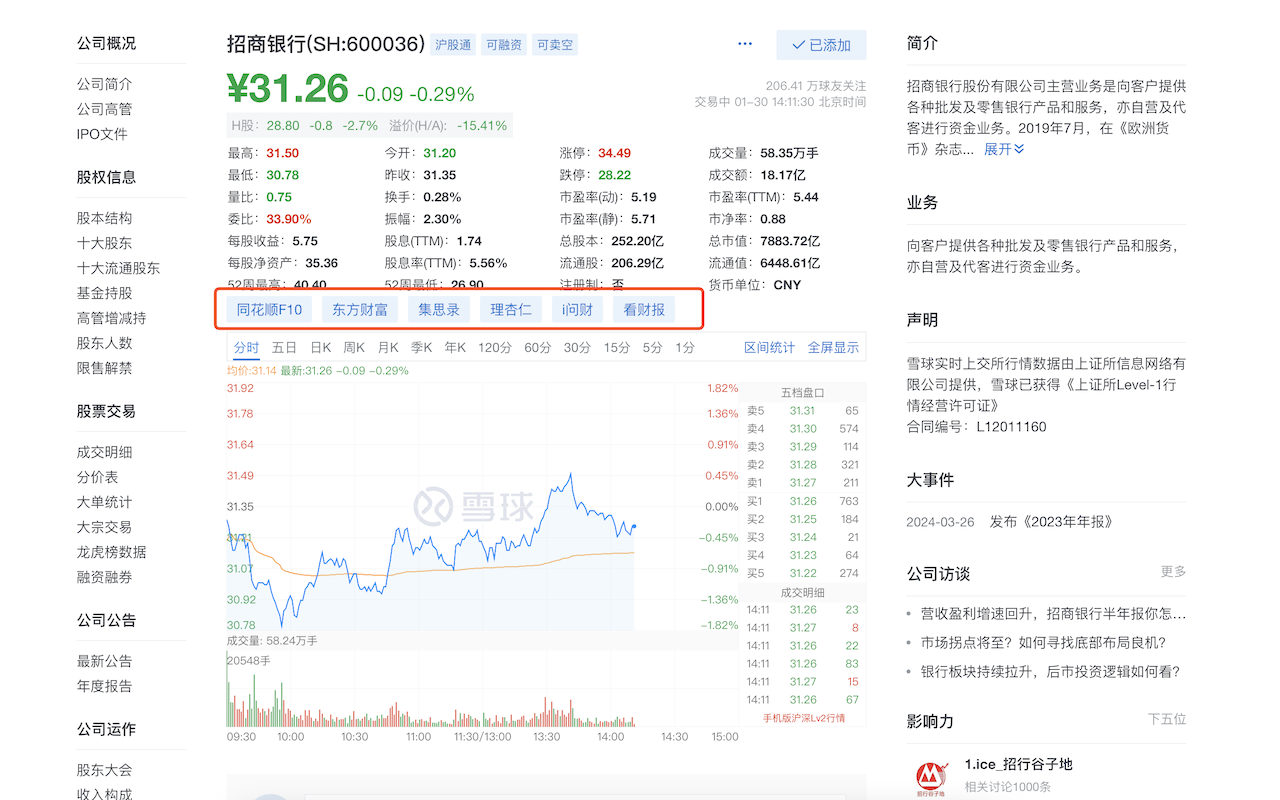
Task: Select the 五日 chart tab
Action: tap(284, 348)
